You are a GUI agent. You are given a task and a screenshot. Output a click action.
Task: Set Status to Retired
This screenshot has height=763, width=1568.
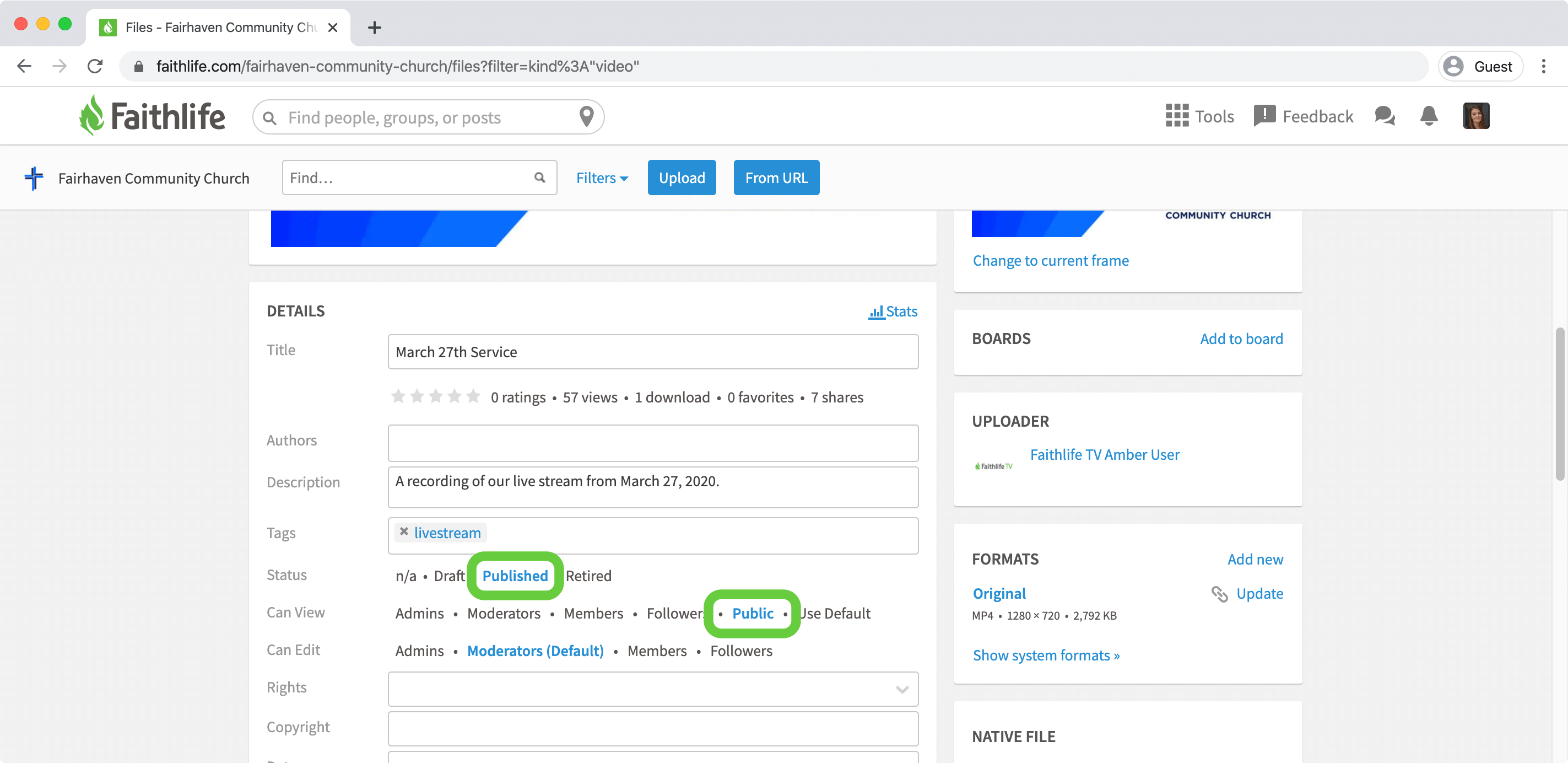[588, 576]
